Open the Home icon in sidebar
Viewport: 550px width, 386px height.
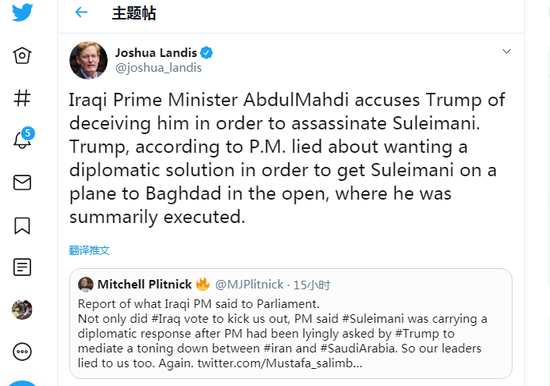pos(22,55)
